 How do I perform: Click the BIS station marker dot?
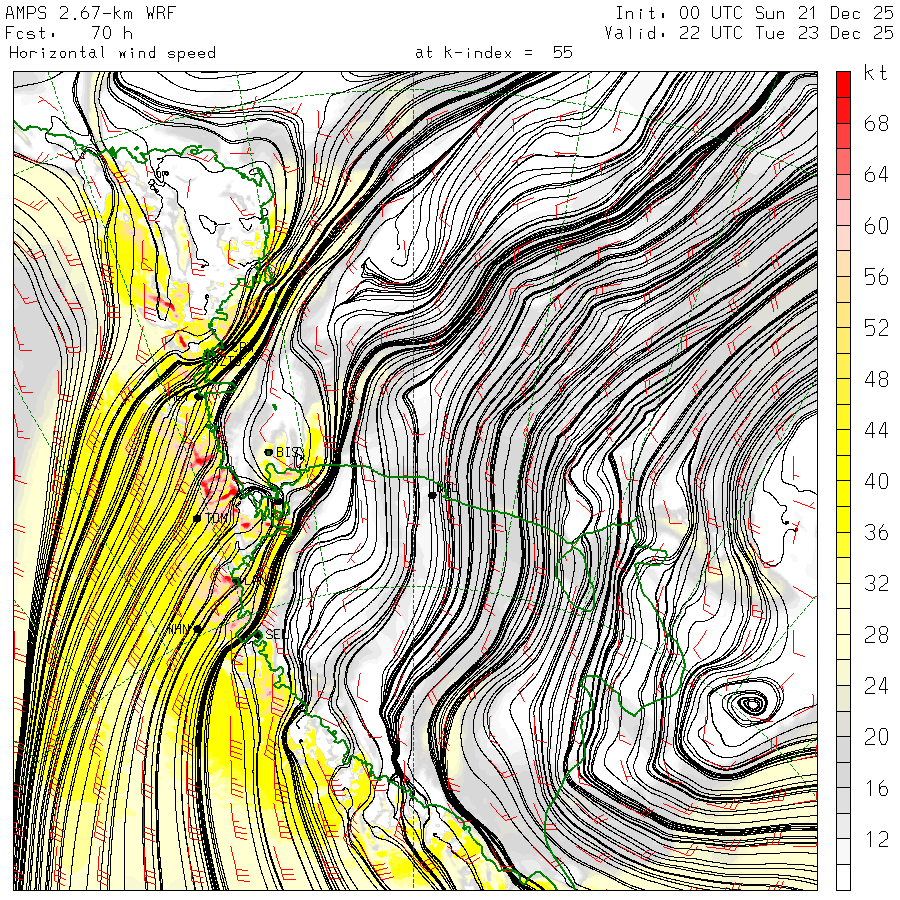coord(268,452)
